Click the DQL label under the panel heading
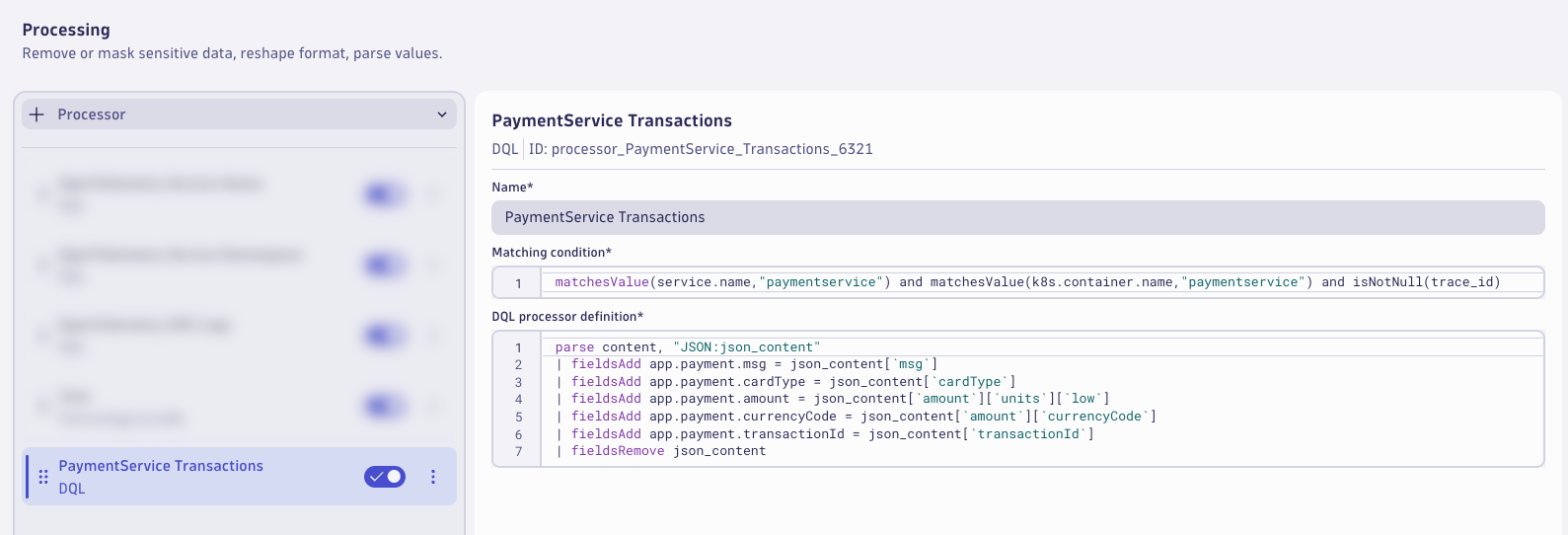 coord(505,149)
